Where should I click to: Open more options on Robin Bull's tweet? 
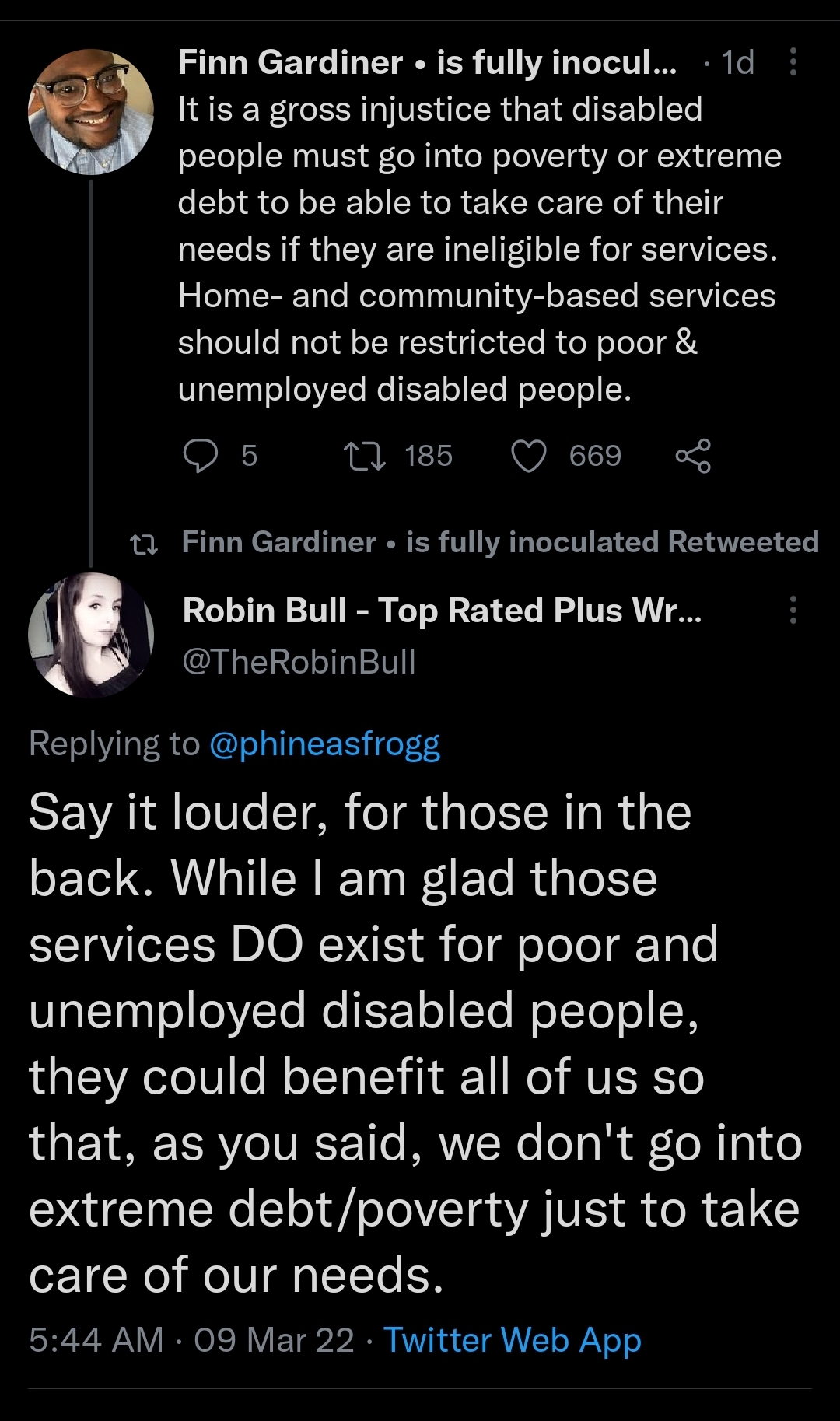click(793, 611)
